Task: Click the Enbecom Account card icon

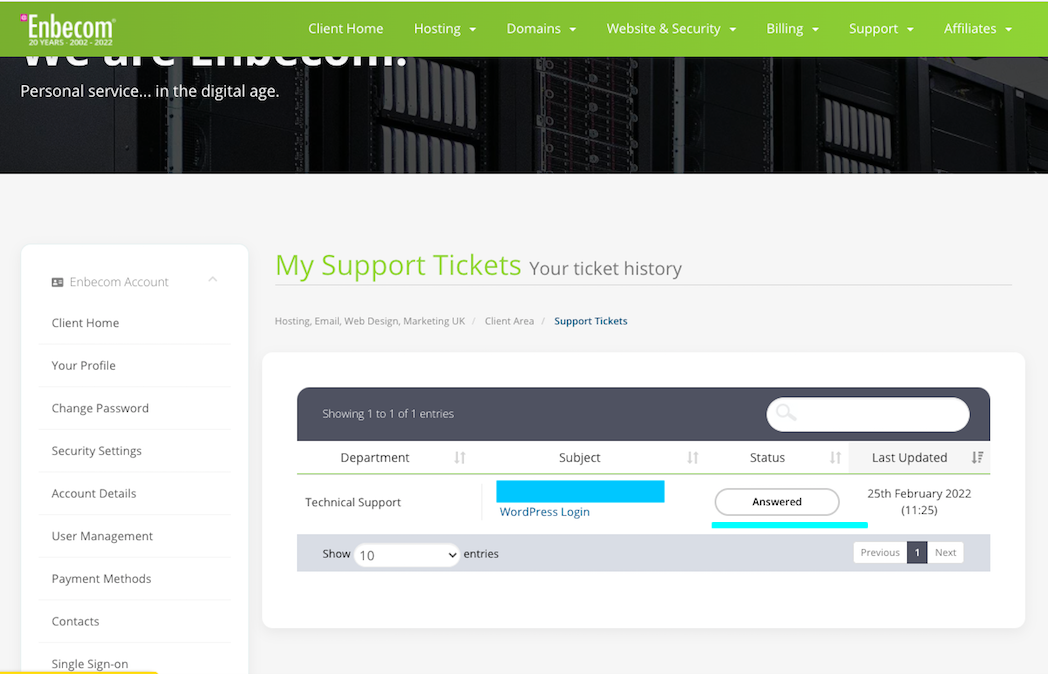Action: point(57,282)
